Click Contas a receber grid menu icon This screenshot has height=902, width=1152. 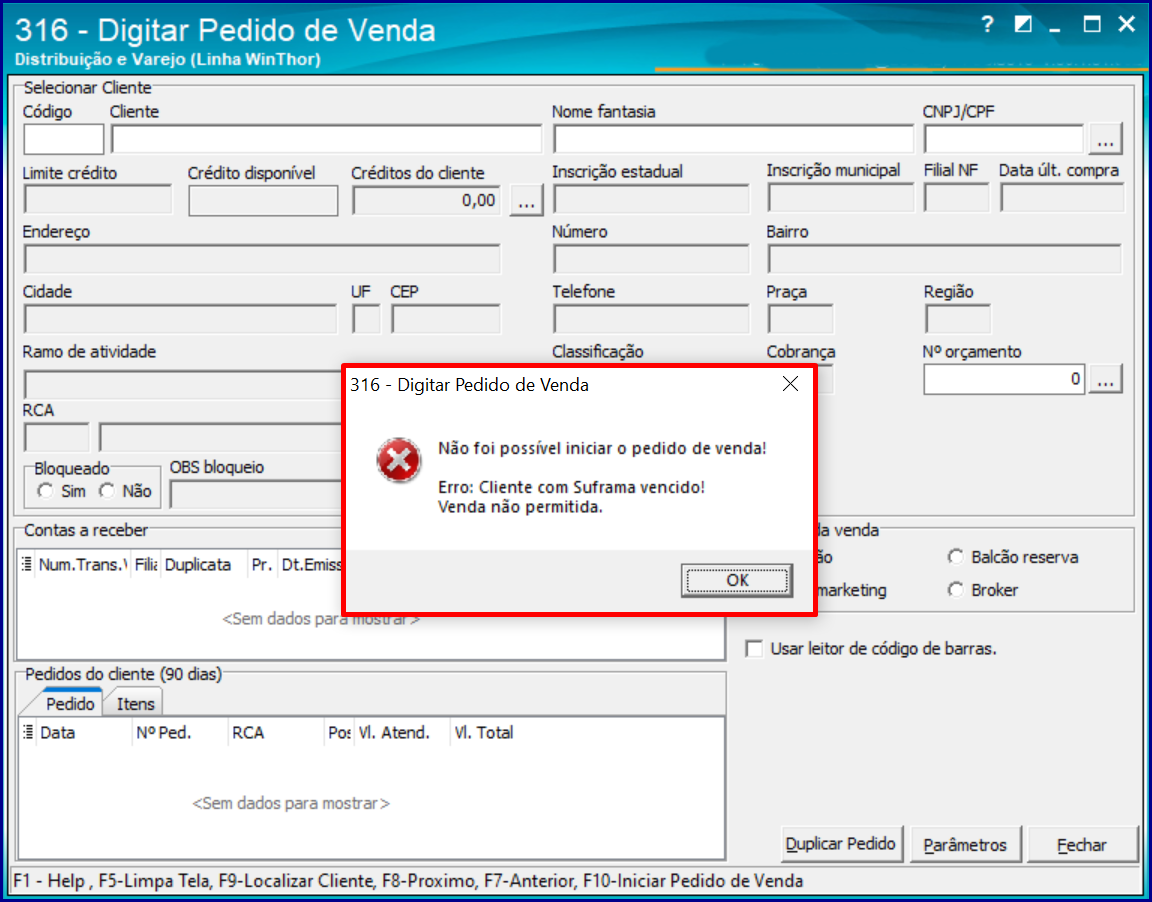(26, 564)
